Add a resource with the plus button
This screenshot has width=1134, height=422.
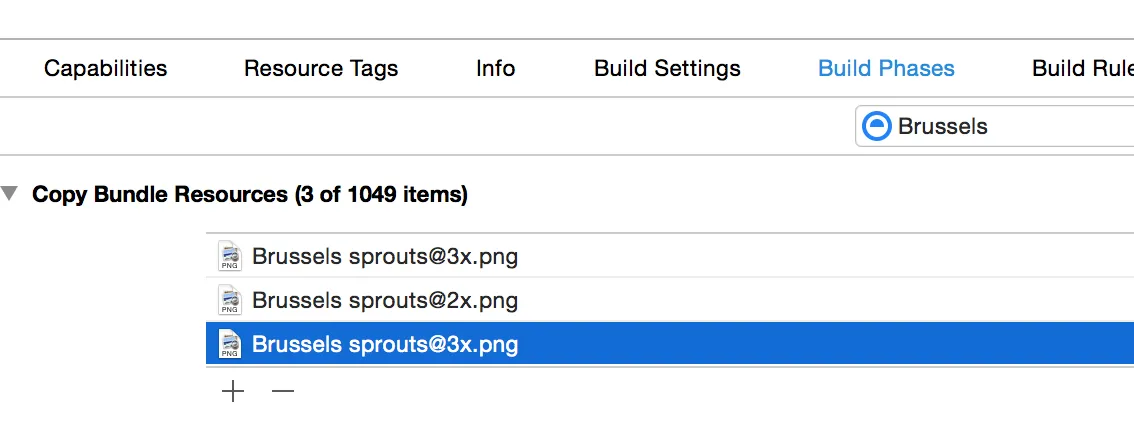[x=233, y=392]
